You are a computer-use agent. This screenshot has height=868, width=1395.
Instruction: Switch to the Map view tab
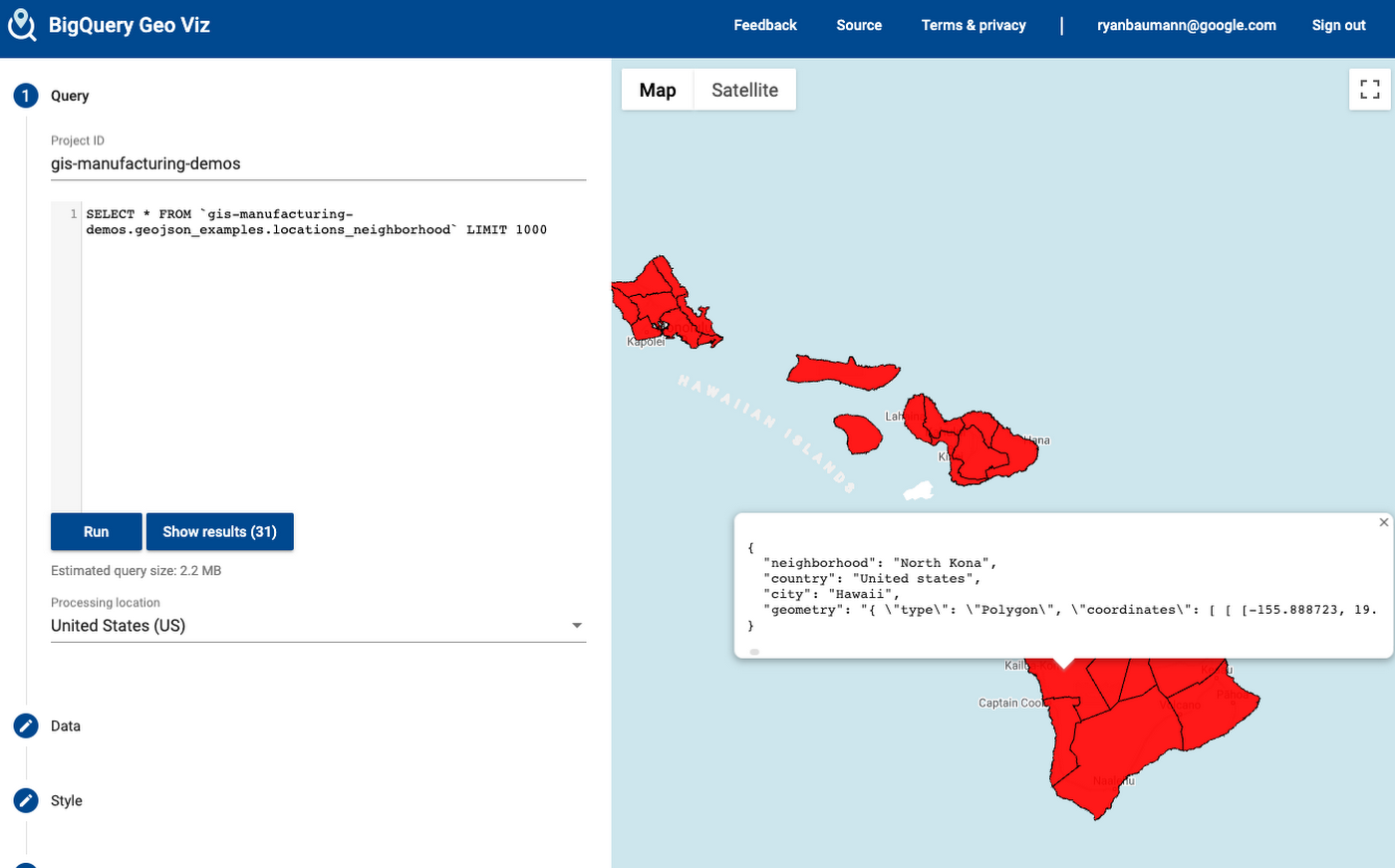click(658, 90)
